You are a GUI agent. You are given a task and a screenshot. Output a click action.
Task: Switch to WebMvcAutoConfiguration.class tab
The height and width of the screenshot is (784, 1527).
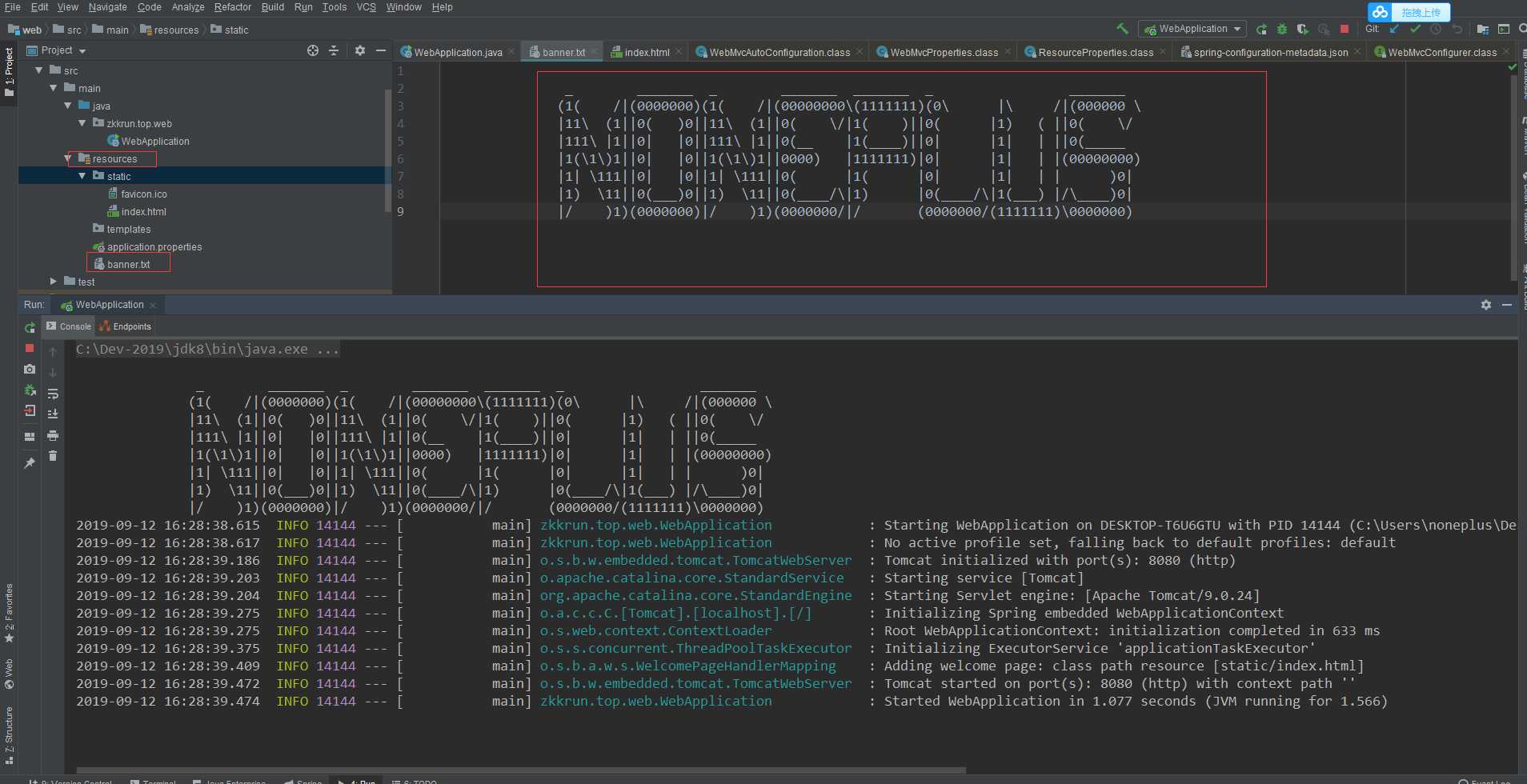pos(779,52)
